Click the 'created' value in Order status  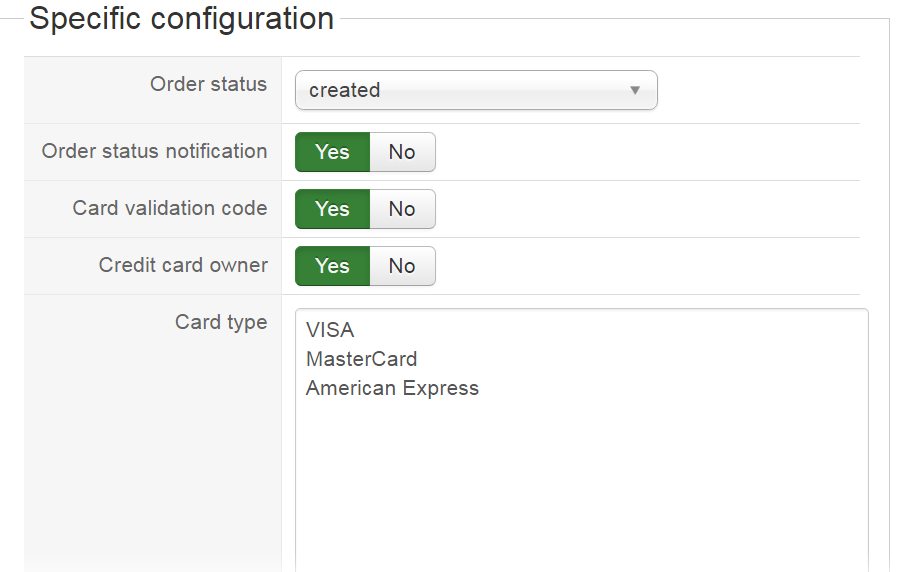tap(345, 90)
